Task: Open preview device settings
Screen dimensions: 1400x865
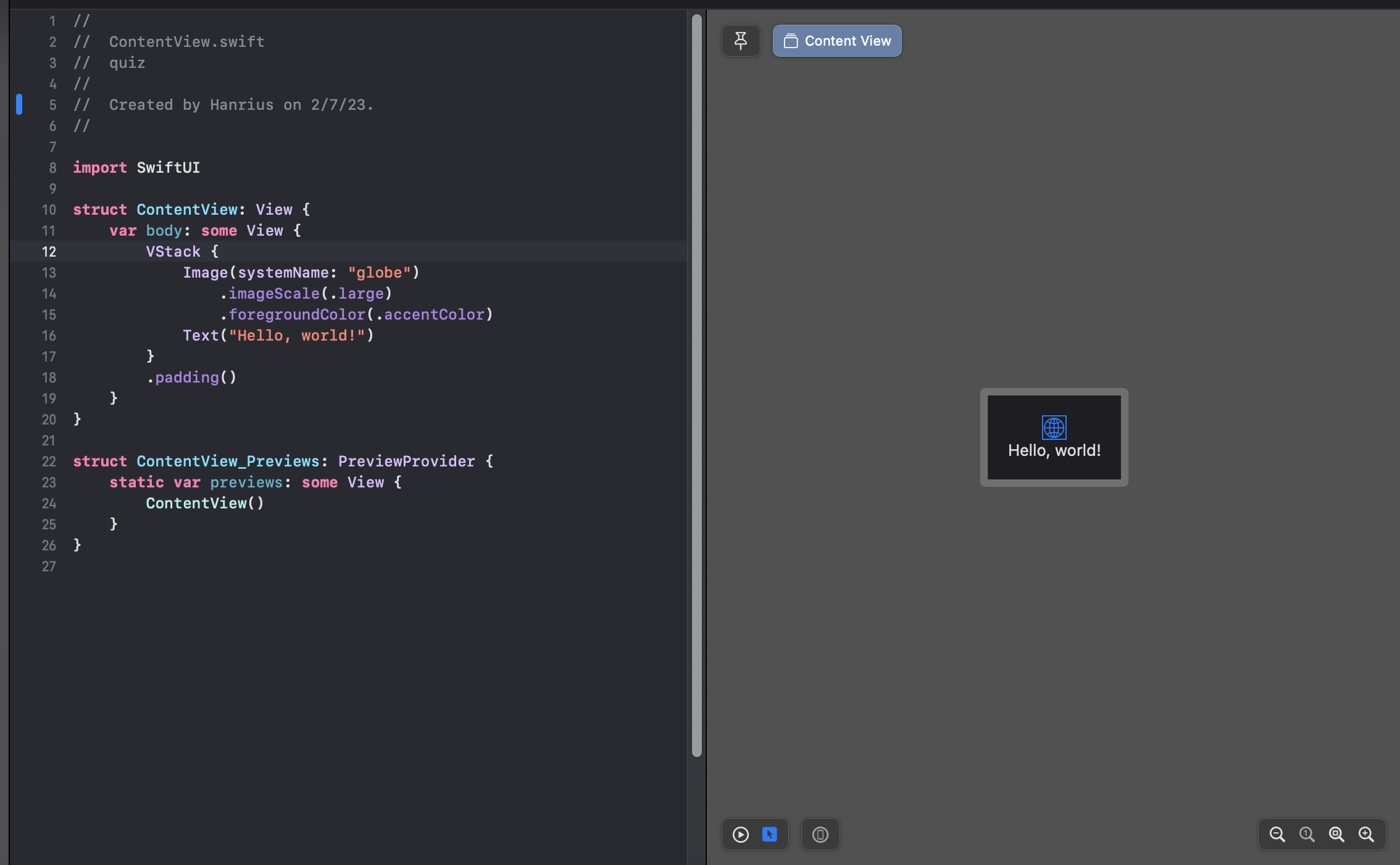Action: click(x=820, y=835)
